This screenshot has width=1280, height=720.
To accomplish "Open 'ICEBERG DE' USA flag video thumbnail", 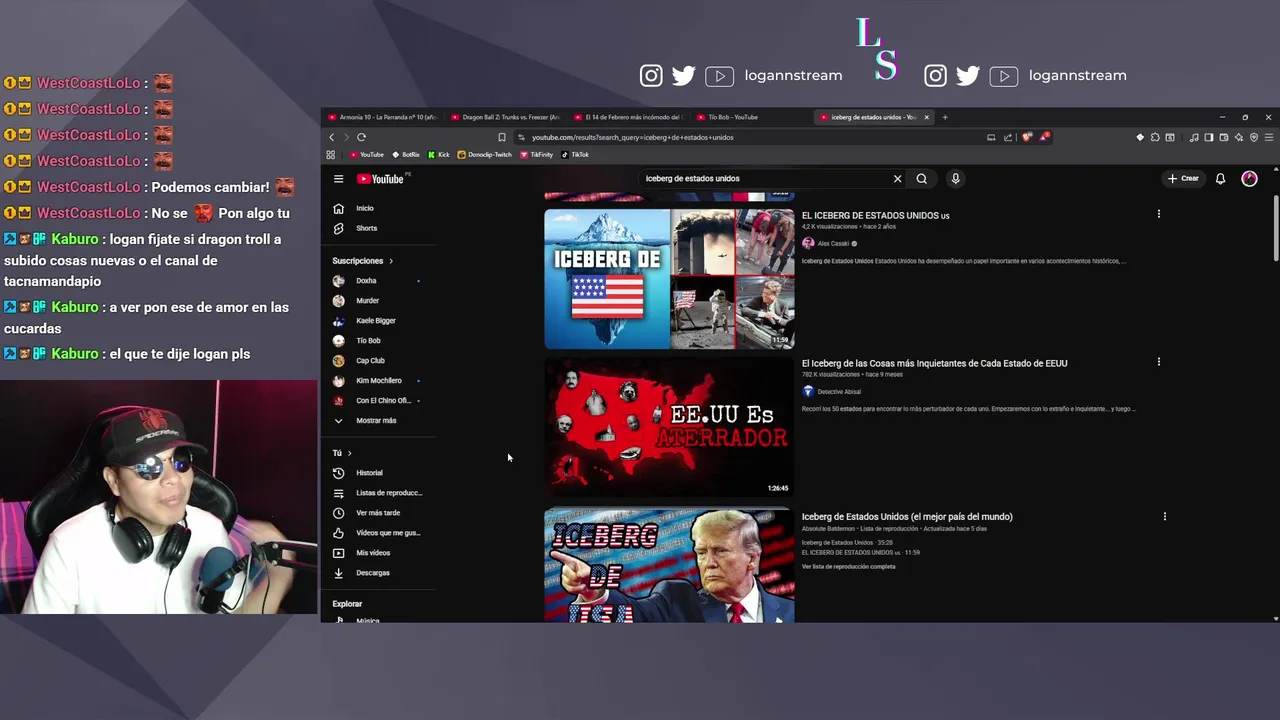I will 669,279.
